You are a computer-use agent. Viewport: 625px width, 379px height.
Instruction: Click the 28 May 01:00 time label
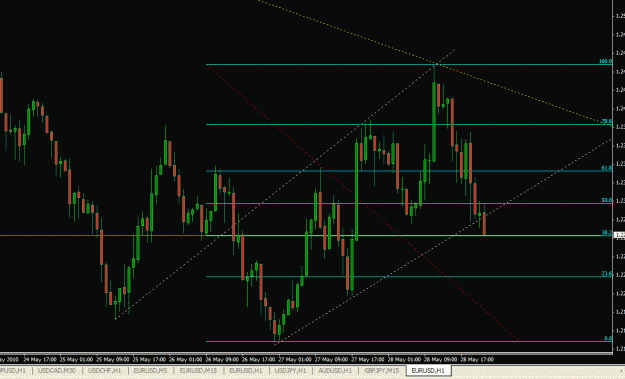tap(404, 359)
